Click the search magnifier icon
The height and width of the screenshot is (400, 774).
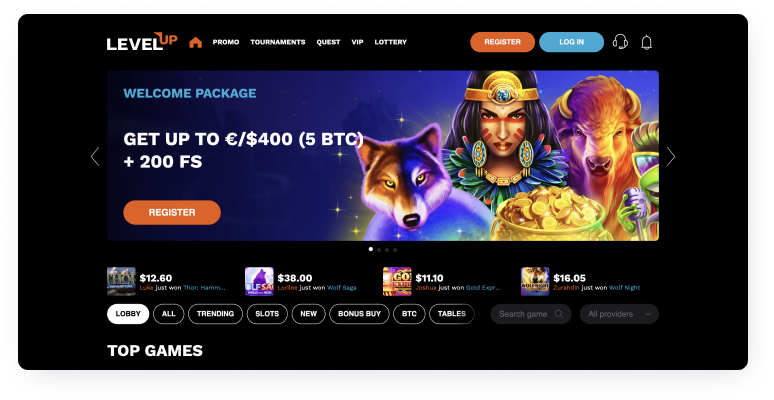pos(559,314)
